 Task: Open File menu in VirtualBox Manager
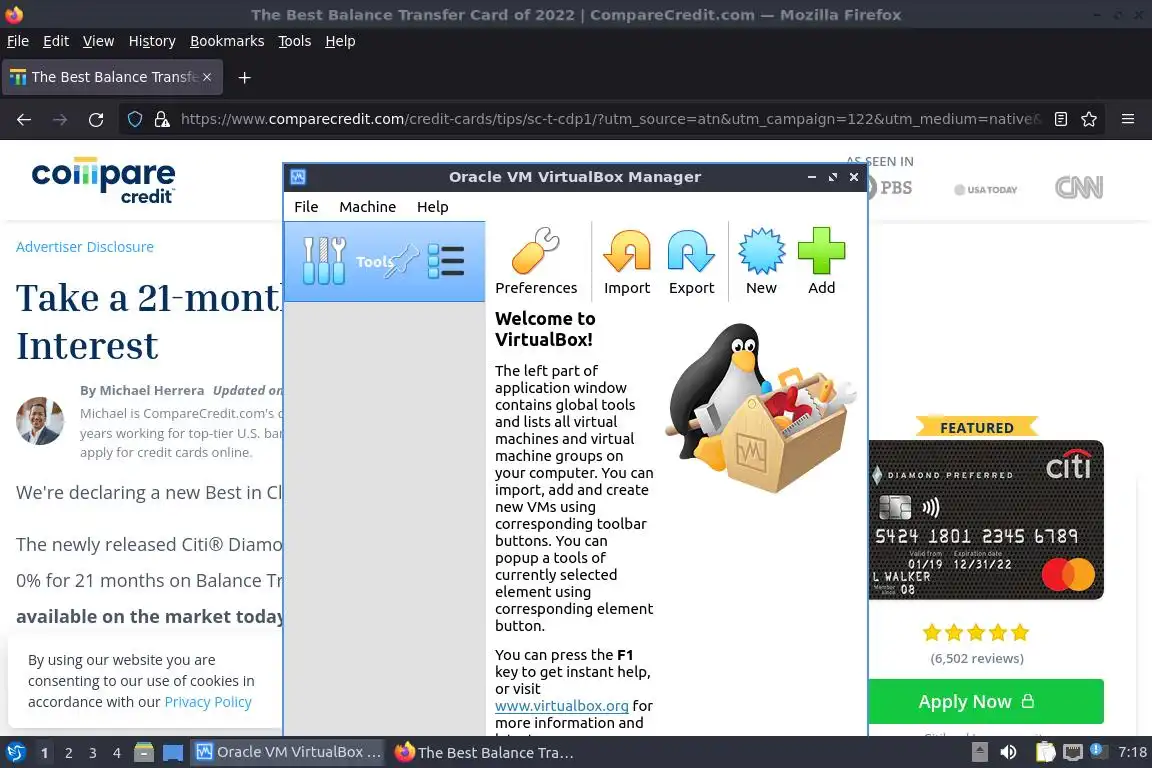pyautogui.click(x=306, y=207)
